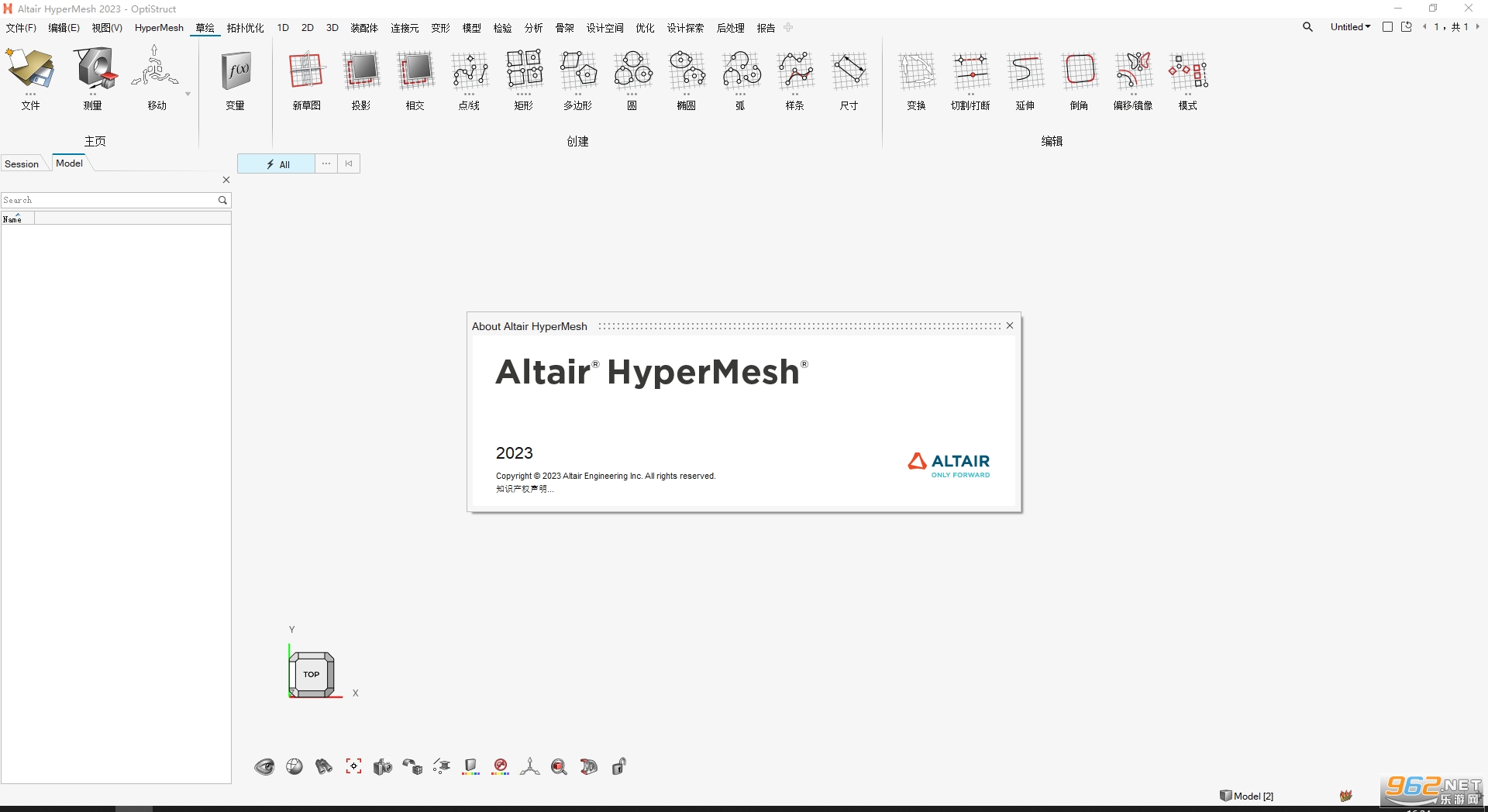This screenshot has width=1488, height=812.
Task: Select the 样条 (Spline) tool
Action: coord(795,71)
